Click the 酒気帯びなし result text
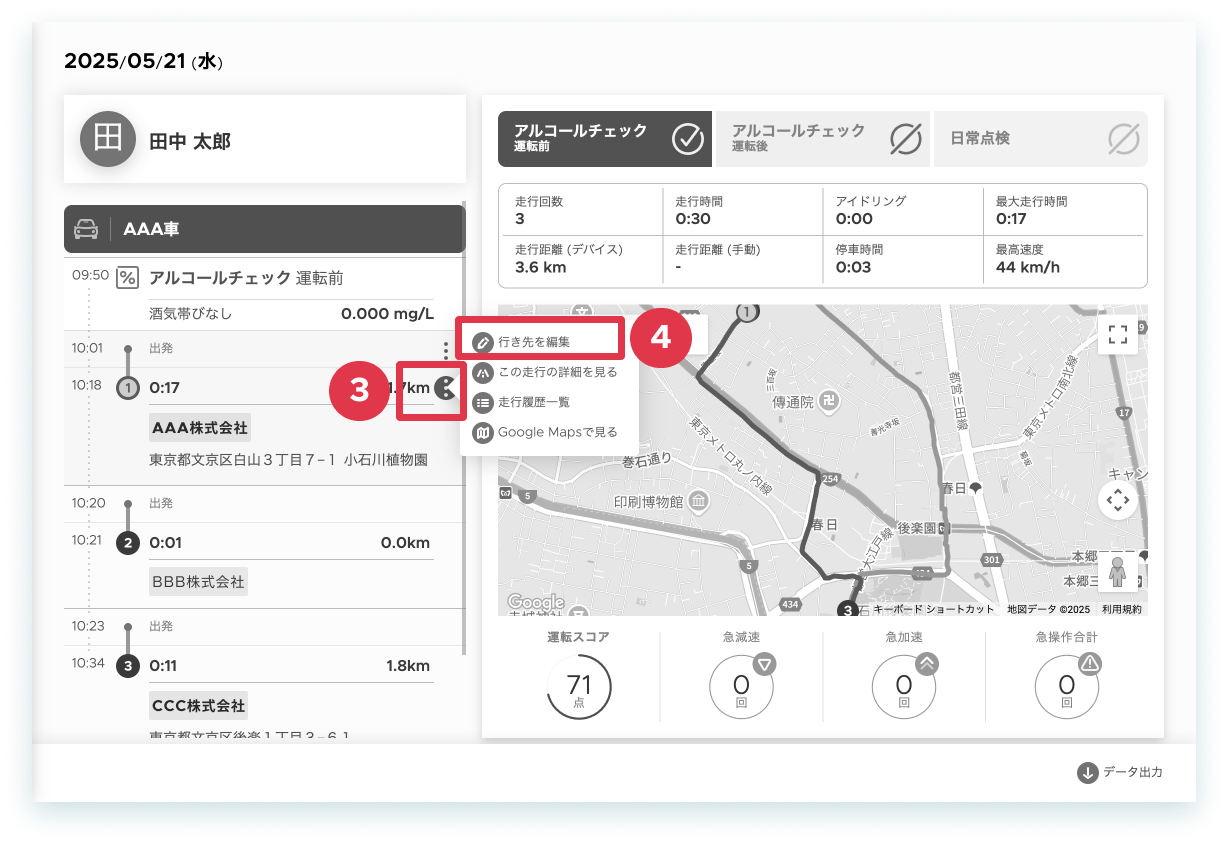This screenshot has width=1228, height=844. [191, 314]
